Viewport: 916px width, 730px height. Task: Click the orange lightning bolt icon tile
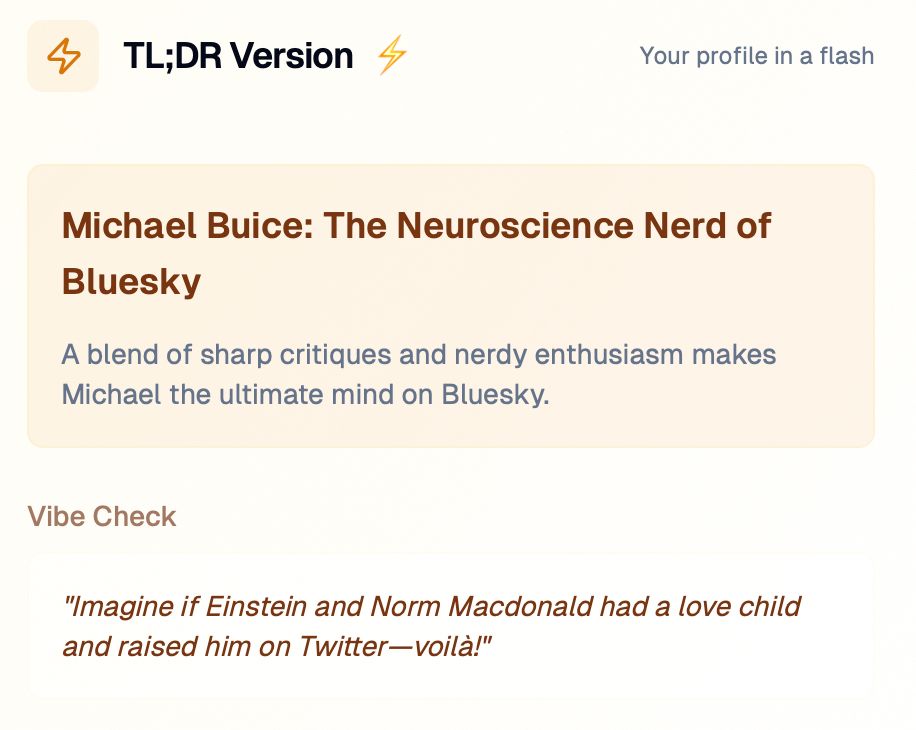click(x=63, y=56)
